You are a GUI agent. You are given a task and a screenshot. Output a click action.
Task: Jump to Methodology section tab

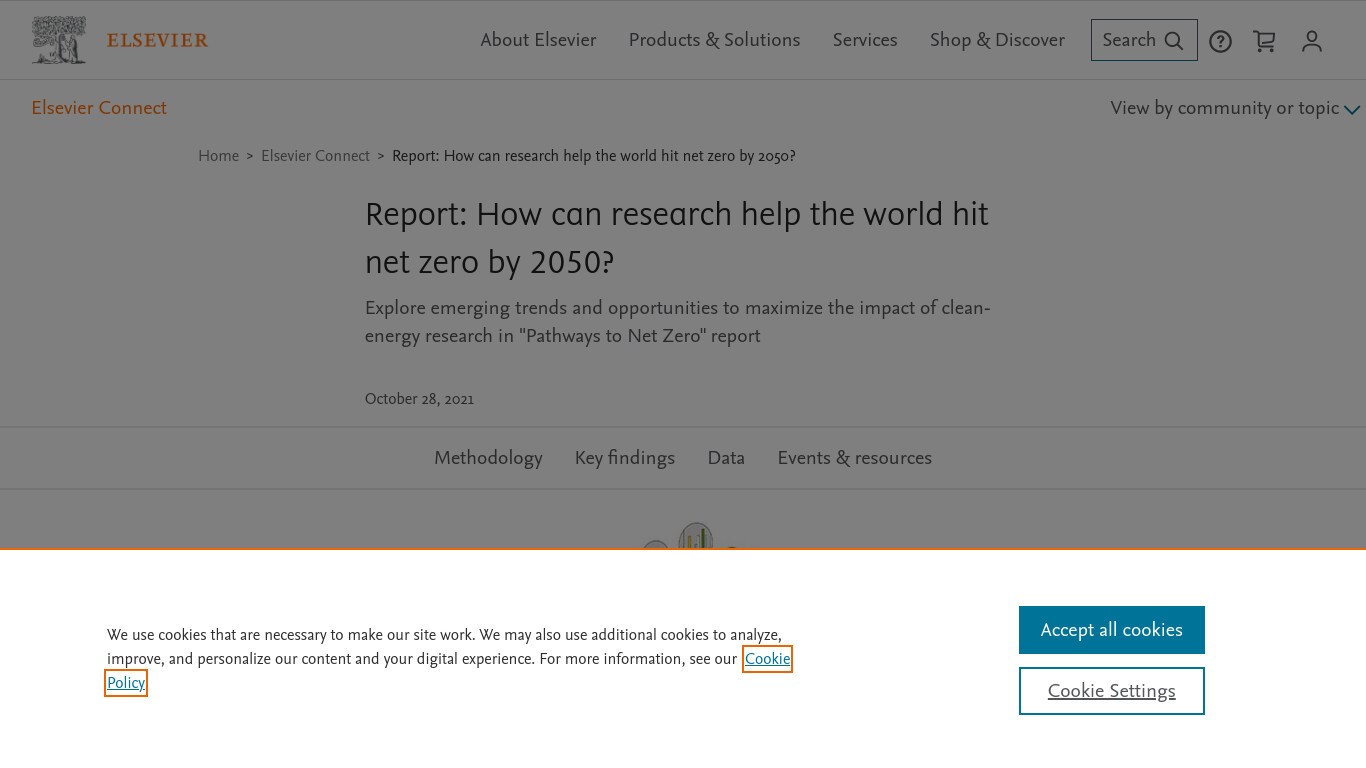(488, 458)
